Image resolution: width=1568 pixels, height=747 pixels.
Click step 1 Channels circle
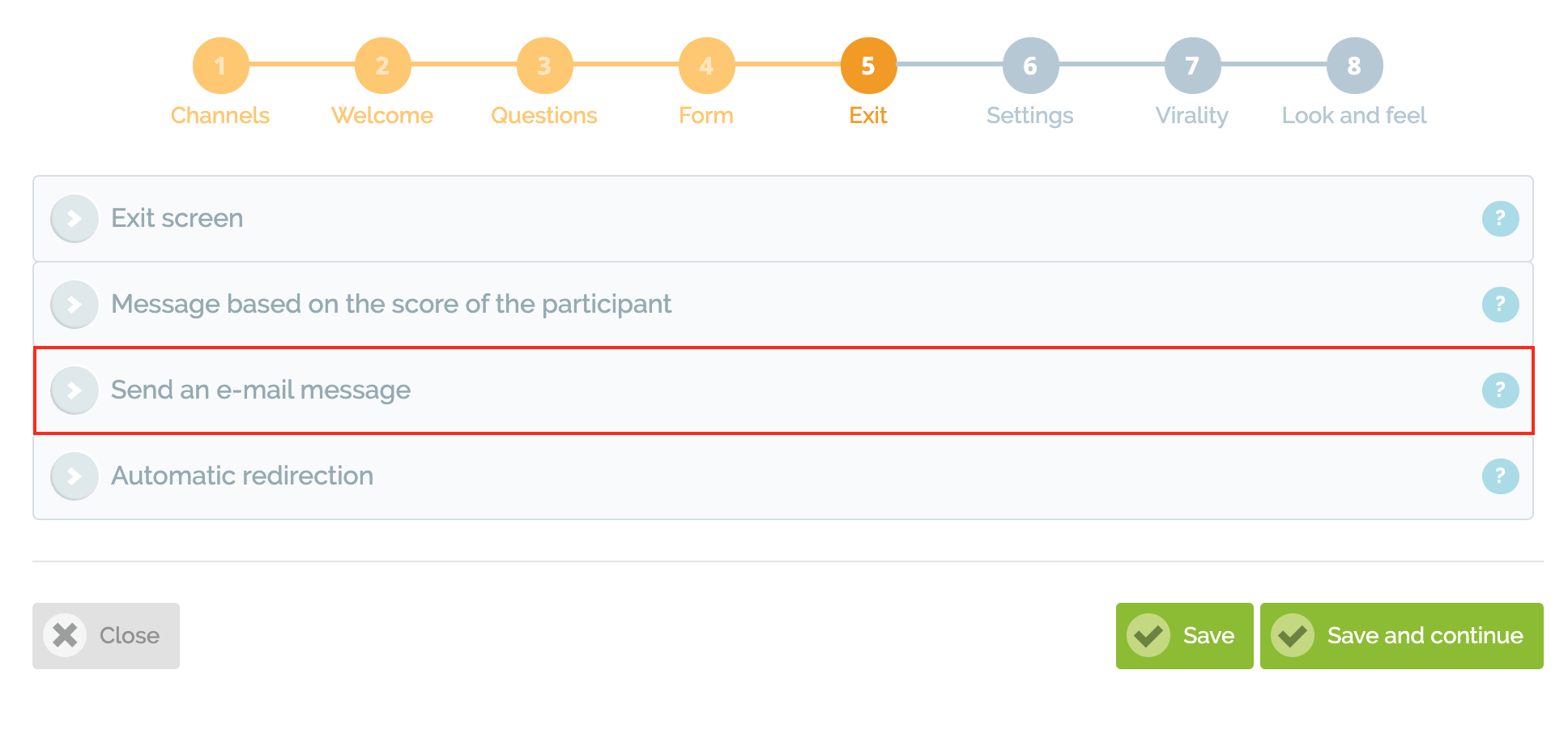(220, 66)
